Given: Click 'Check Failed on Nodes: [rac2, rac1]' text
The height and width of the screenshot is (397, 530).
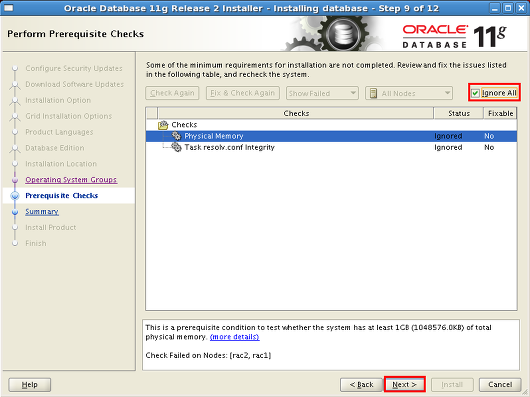Looking at the screenshot, I should (208, 355).
